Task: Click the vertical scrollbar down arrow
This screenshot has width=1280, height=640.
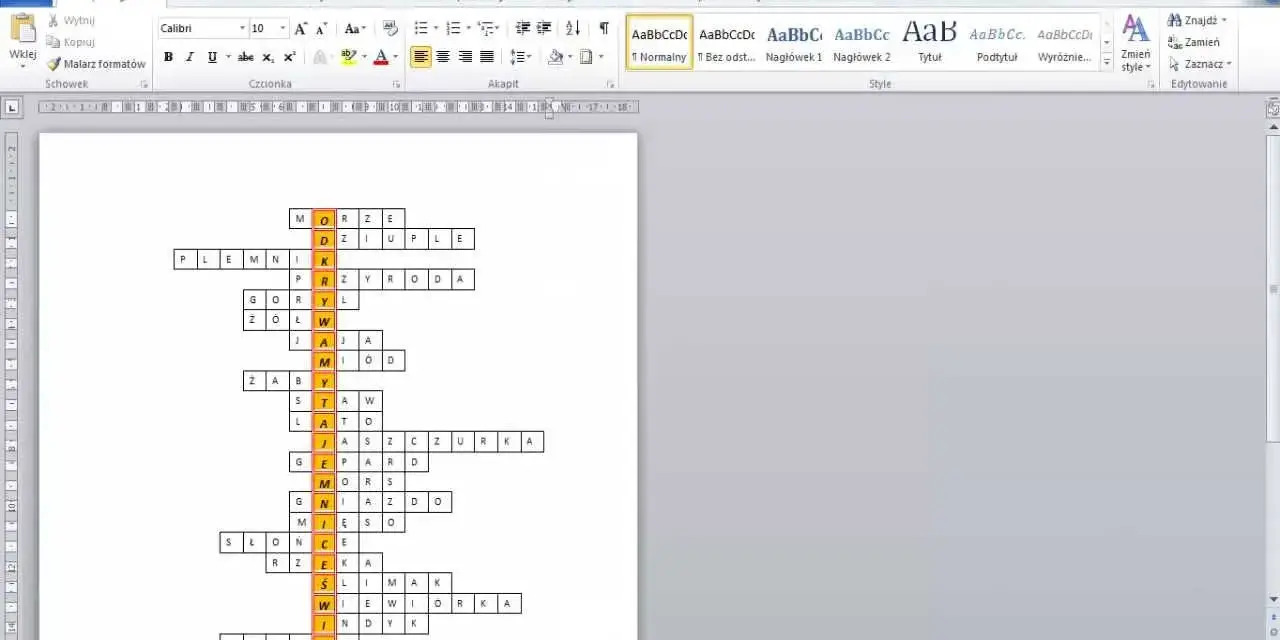Action: [1272, 599]
